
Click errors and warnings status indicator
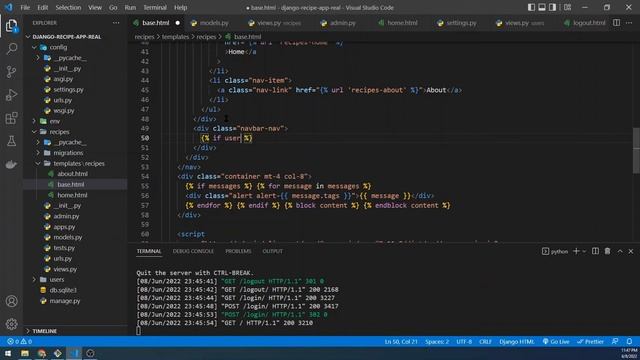tap(20, 341)
